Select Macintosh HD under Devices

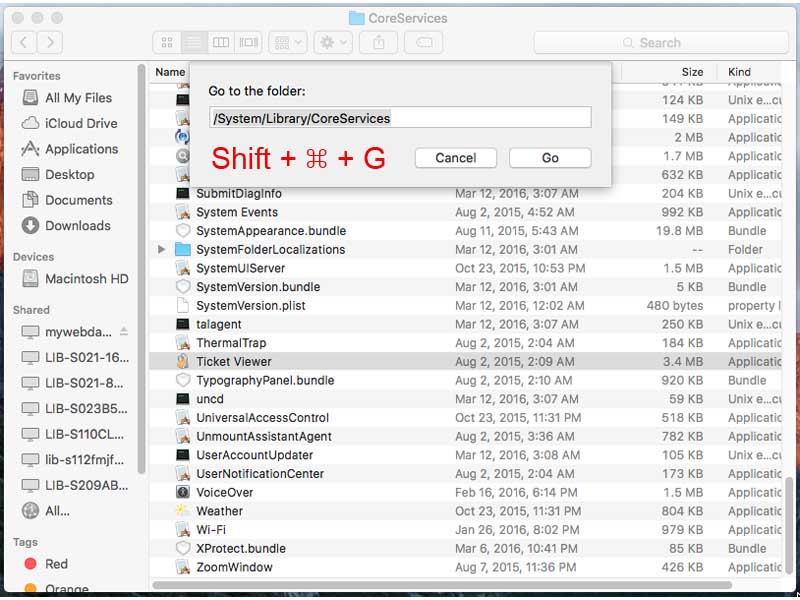click(75, 279)
